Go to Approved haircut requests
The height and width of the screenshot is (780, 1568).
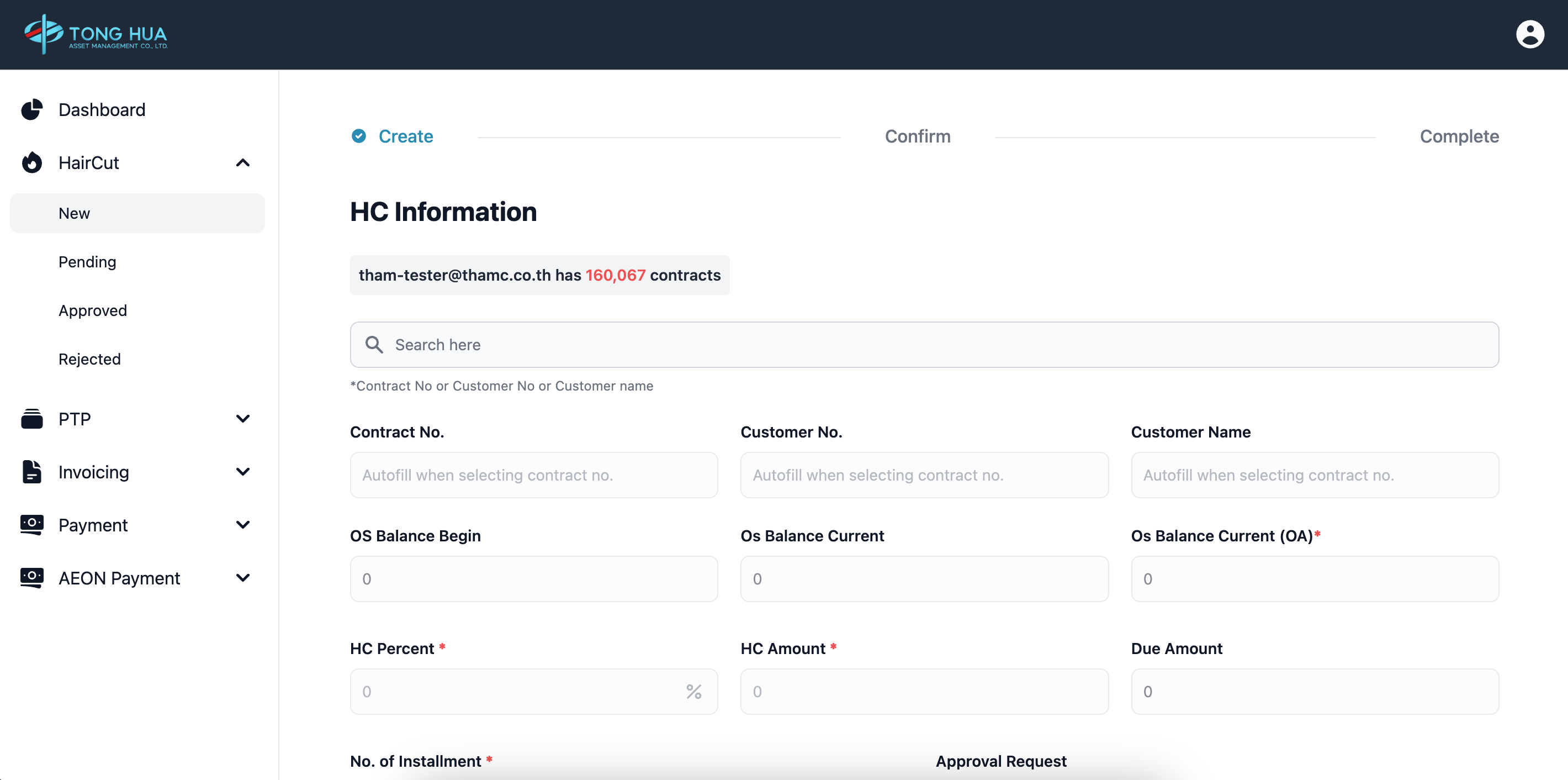[x=93, y=310]
